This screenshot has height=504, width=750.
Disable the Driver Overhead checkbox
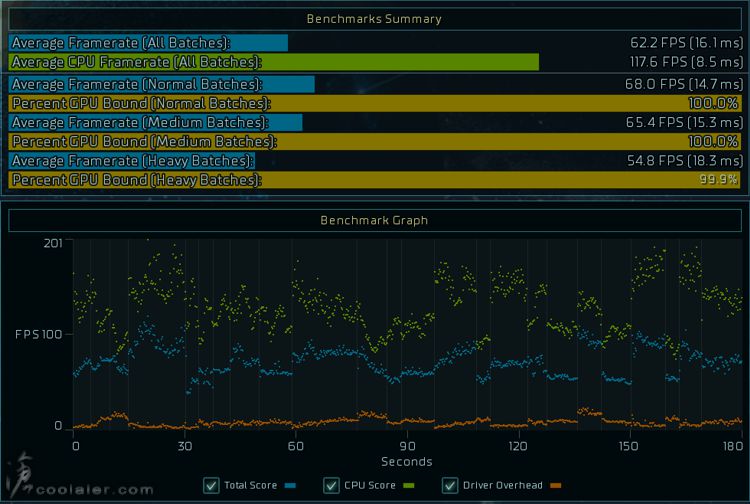tap(450, 485)
